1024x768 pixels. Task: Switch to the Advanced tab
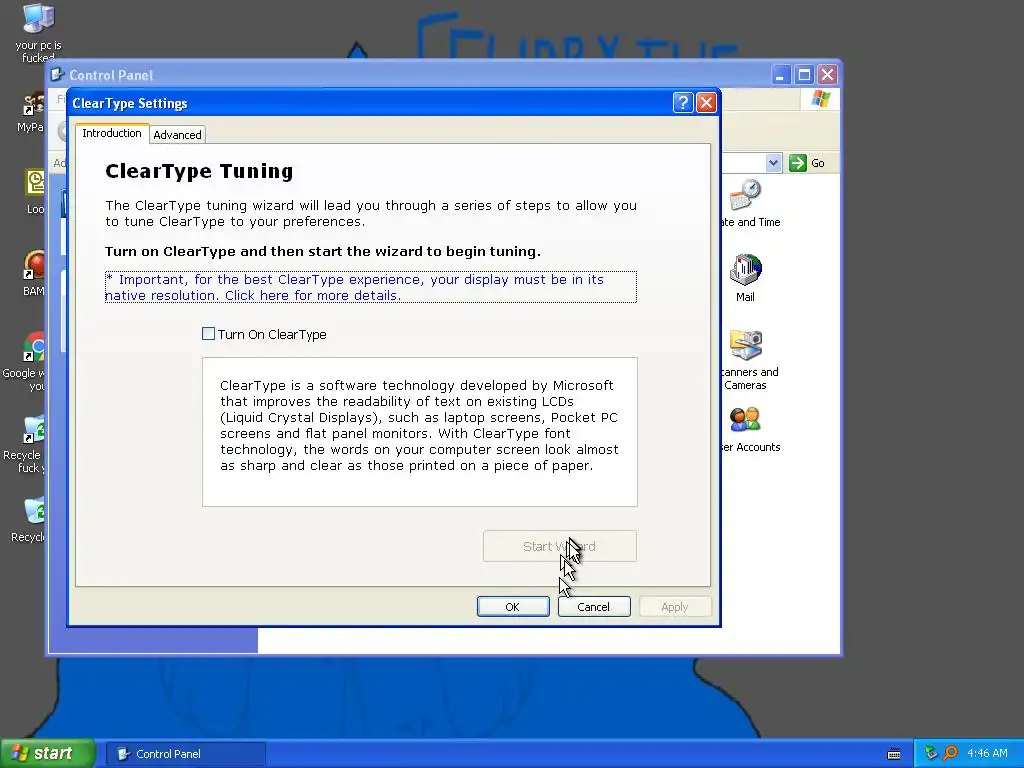[x=177, y=135]
